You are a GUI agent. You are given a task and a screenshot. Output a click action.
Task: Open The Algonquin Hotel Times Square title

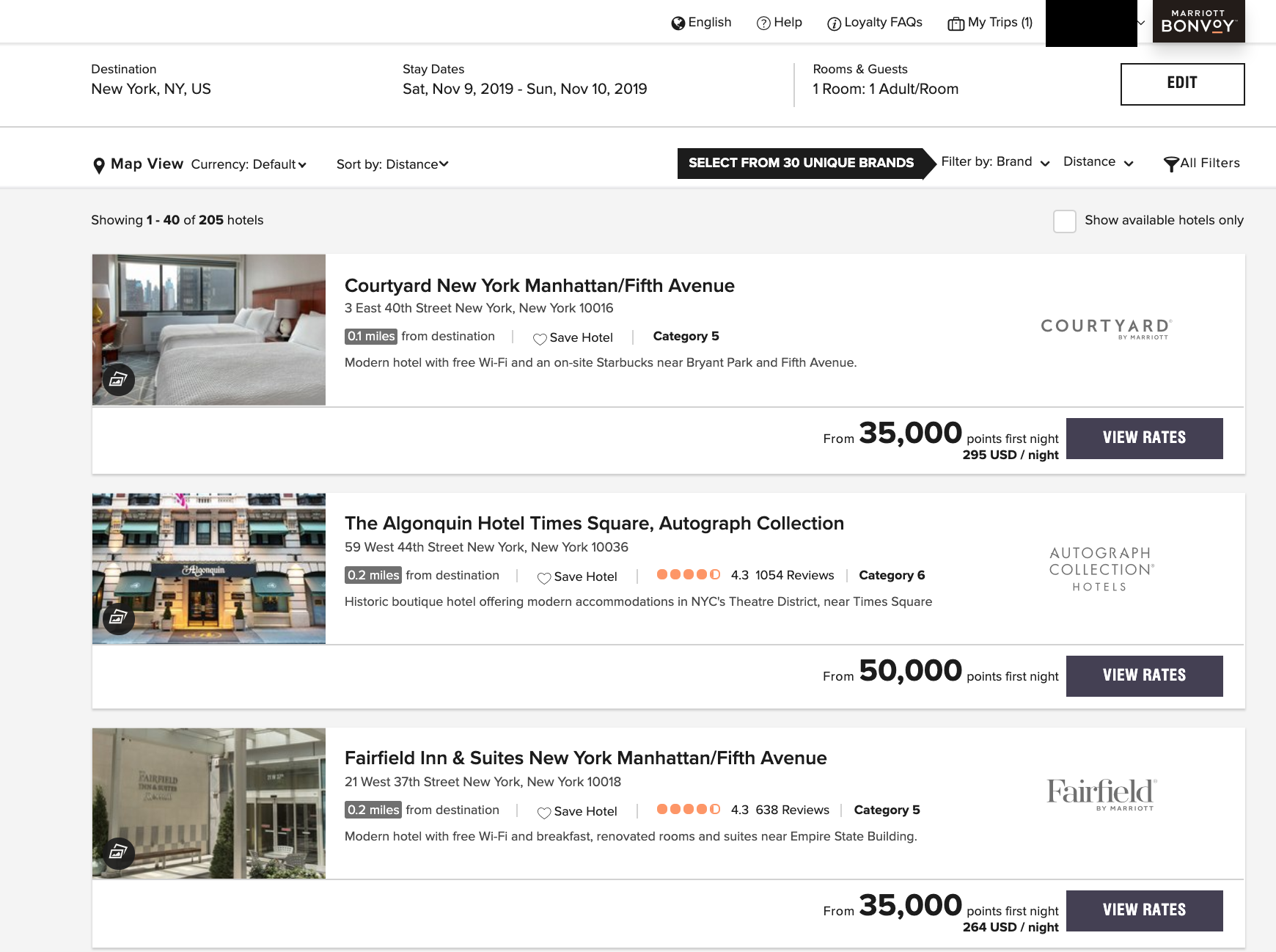pyautogui.click(x=594, y=524)
